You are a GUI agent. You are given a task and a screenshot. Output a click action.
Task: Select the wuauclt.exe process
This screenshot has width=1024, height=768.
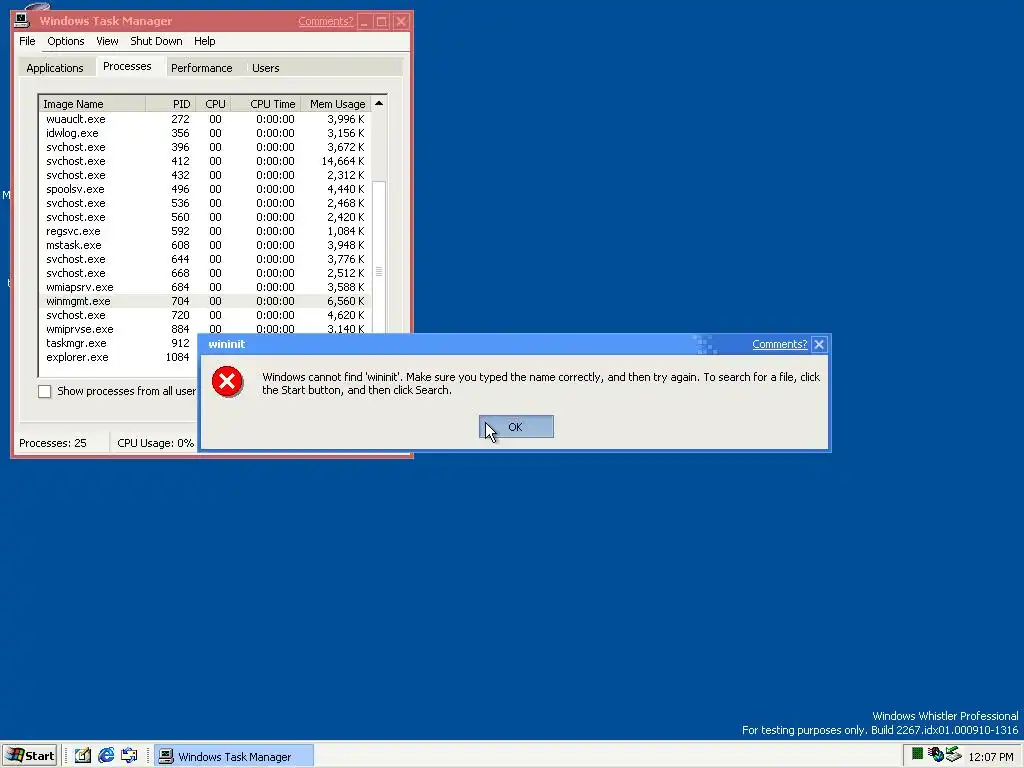coord(205,119)
